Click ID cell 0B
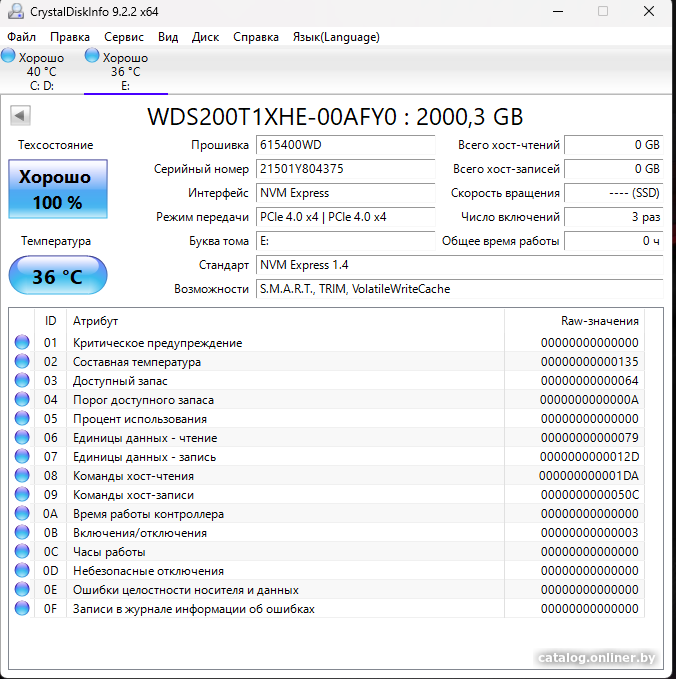 tap(50, 533)
